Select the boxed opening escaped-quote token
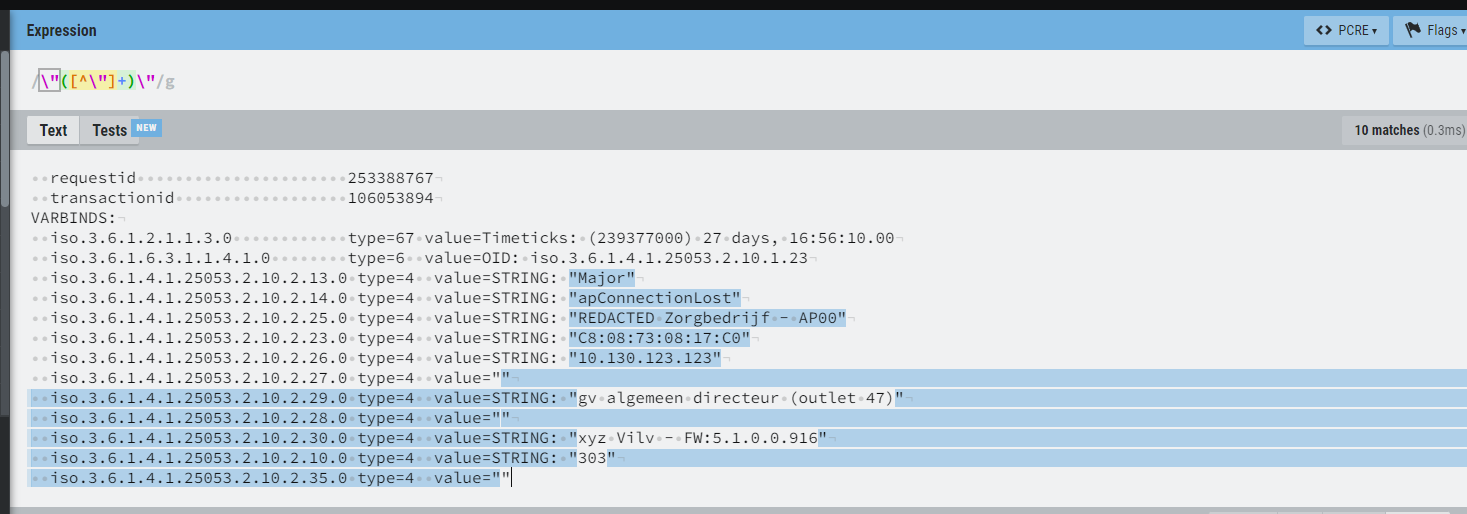Image resolution: width=1467 pixels, height=514 pixels. [49, 81]
